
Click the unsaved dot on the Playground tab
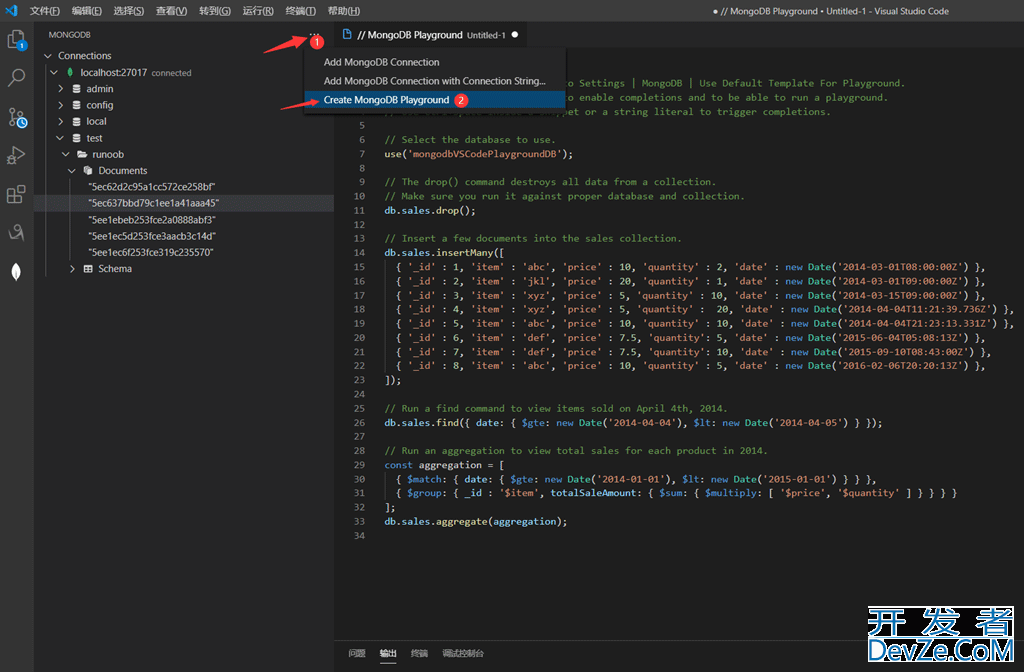click(x=515, y=35)
